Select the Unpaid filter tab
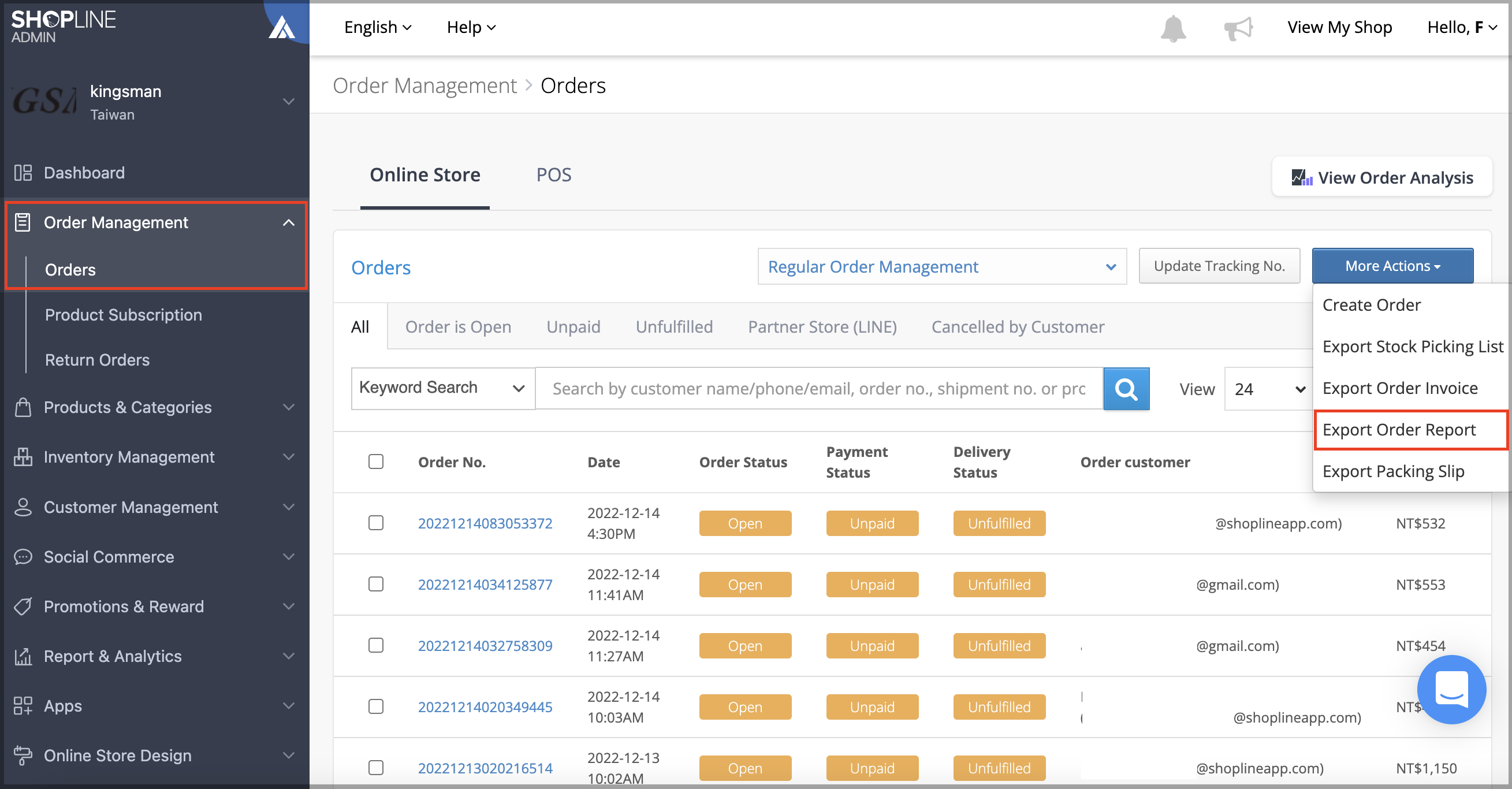 tap(573, 326)
